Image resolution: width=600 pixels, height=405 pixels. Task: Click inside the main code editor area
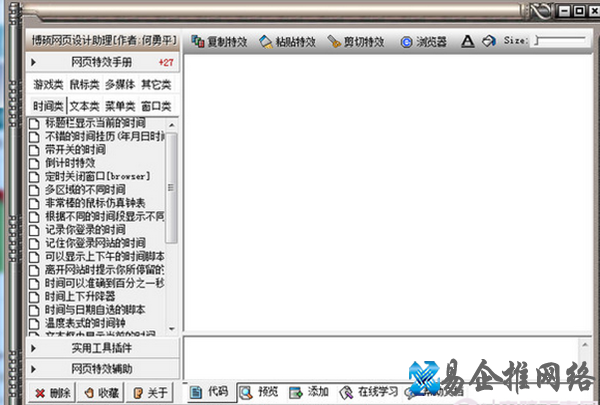[388, 193]
